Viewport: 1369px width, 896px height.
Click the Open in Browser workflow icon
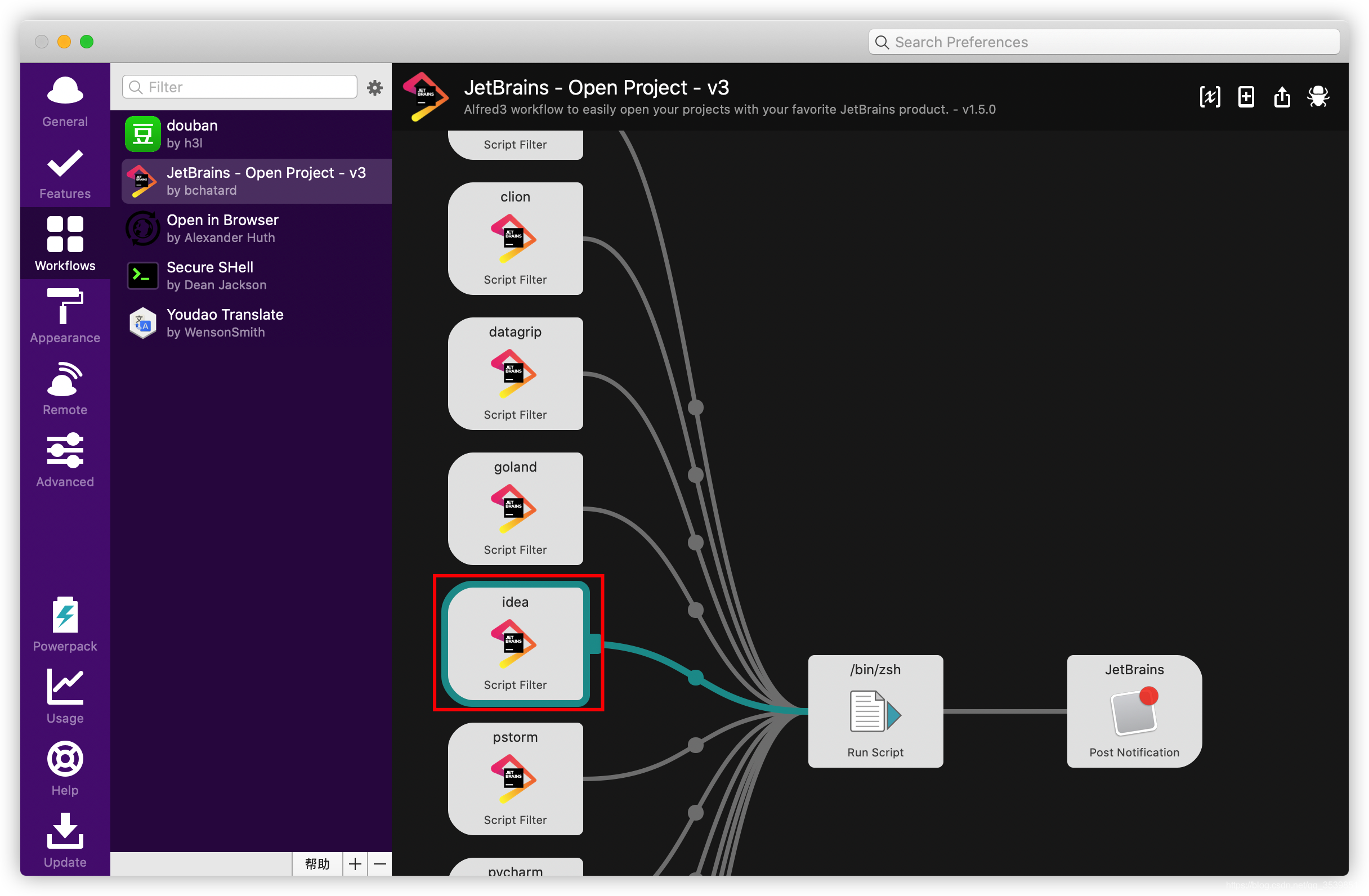[142, 229]
